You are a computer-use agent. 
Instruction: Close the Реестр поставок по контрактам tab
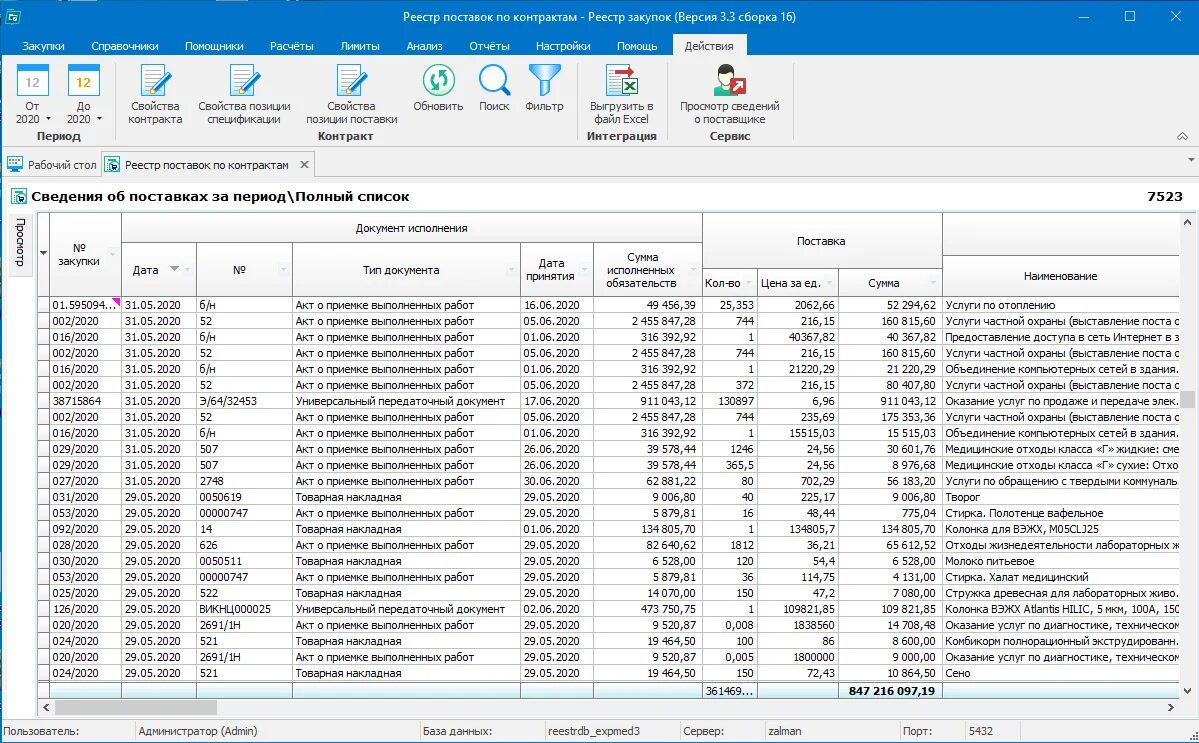[304, 164]
